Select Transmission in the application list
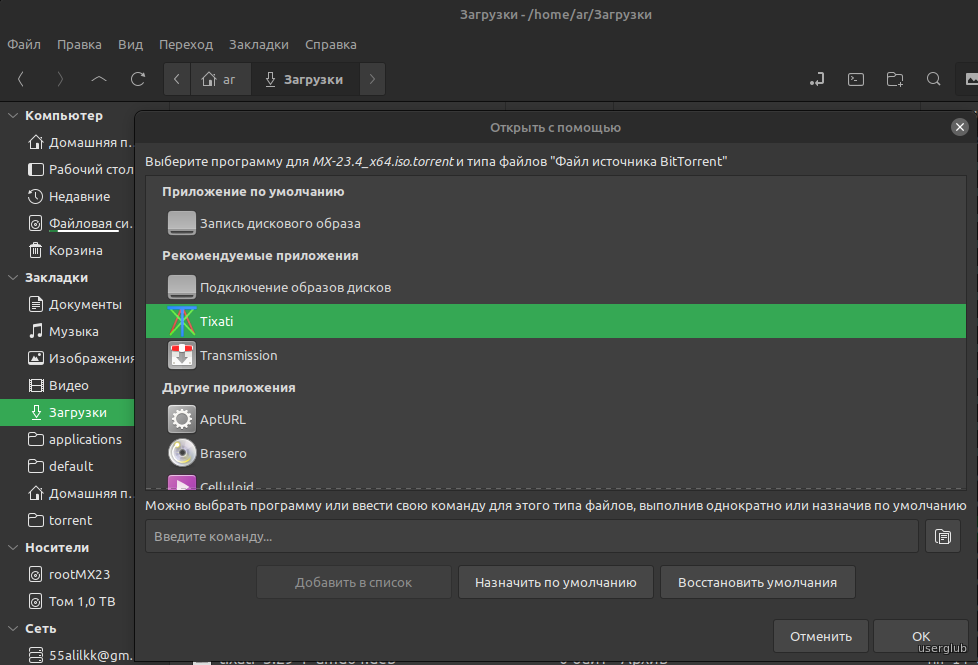The height and width of the screenshot is (665, 978). coord(556,356)
